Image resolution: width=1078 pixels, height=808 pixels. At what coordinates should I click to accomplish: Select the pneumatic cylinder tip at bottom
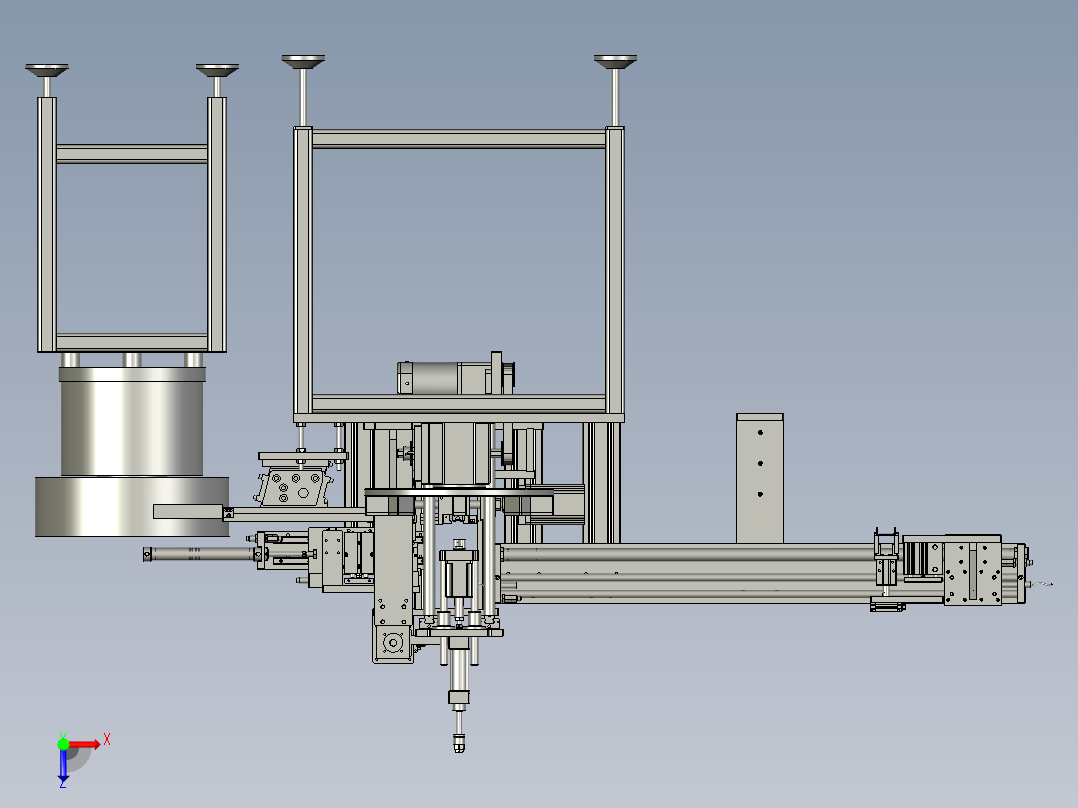459,743
